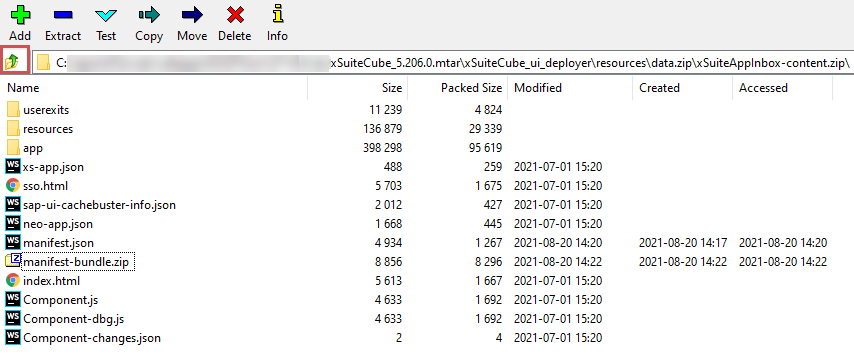Click size 5 703 of sso.html
The image size is (854, 362).
[x=388, y=186]
